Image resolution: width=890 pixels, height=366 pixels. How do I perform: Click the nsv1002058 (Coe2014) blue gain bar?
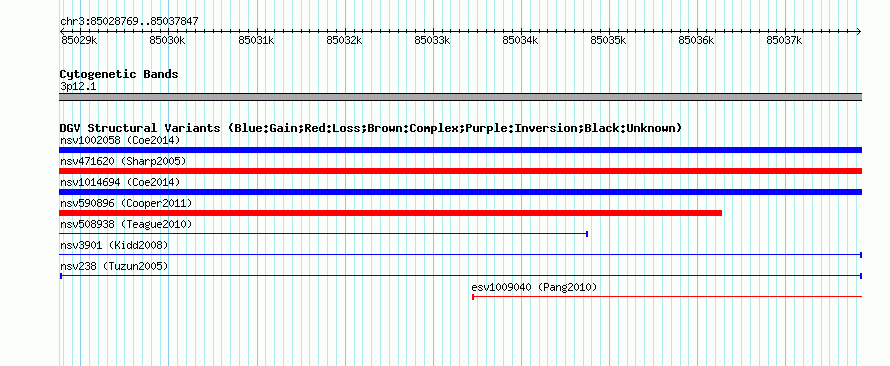[x=460, y=150]
